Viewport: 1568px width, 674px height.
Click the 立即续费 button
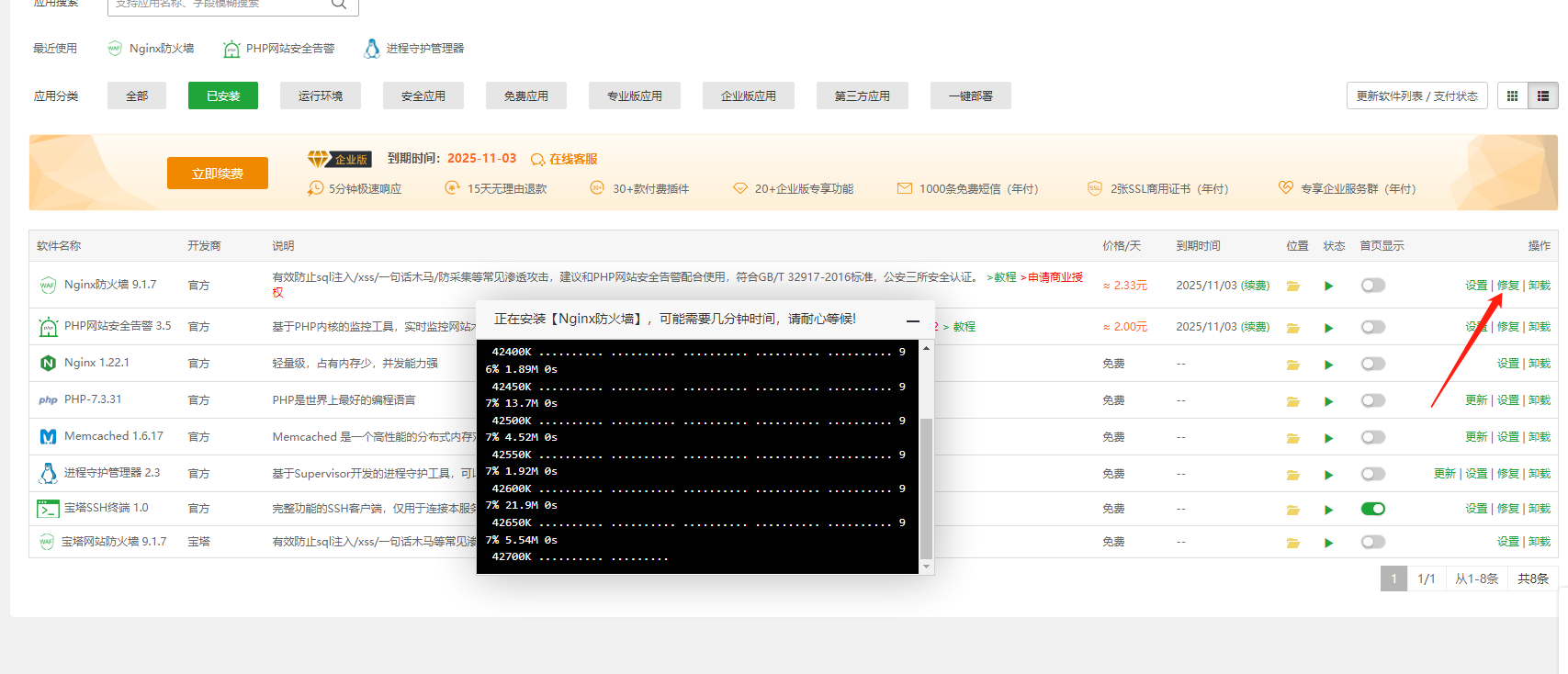tap(218, 173)
